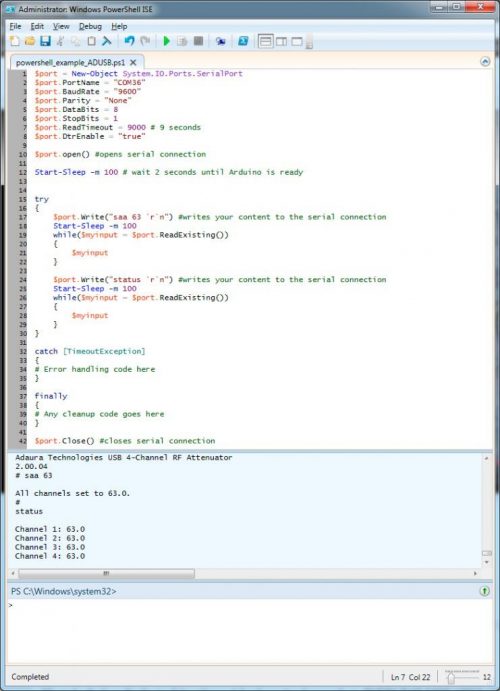Open the Edit menu
Screen dimensions: 500x691
pyautogui.click(x=37, y=26)
